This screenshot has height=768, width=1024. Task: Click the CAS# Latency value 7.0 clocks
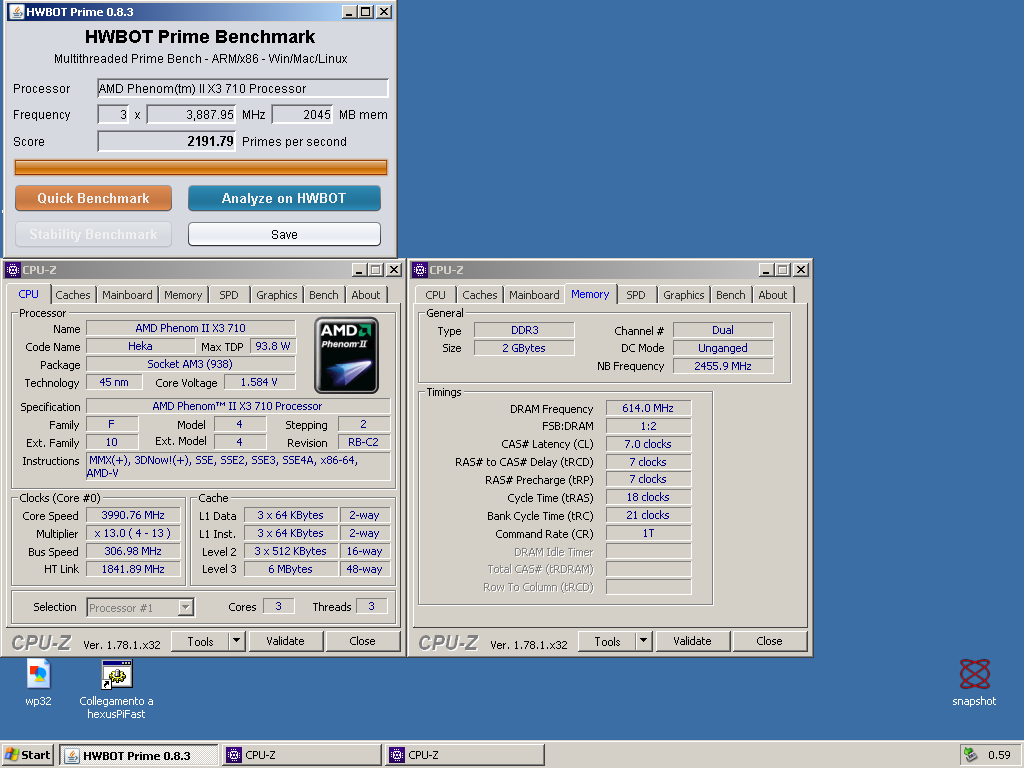click(x=648, y=444)
